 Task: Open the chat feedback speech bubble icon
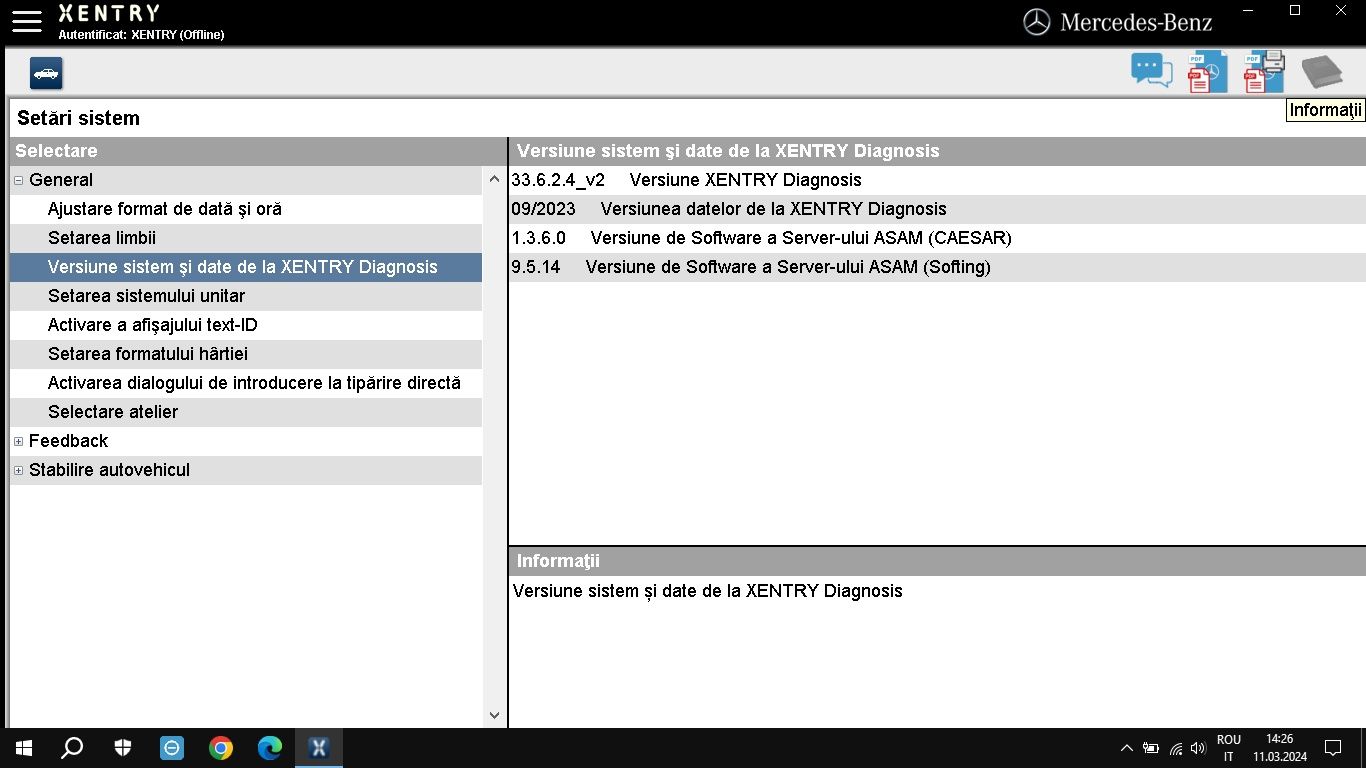tap(1152, 71)
